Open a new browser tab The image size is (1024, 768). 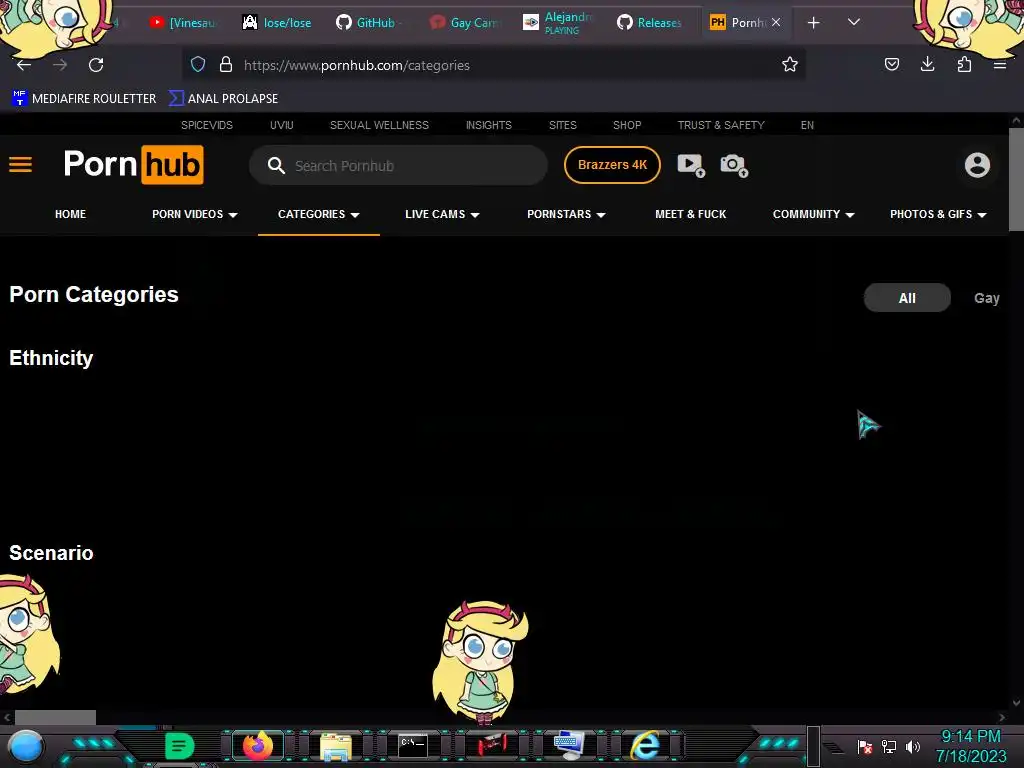(x=813, y=23)
